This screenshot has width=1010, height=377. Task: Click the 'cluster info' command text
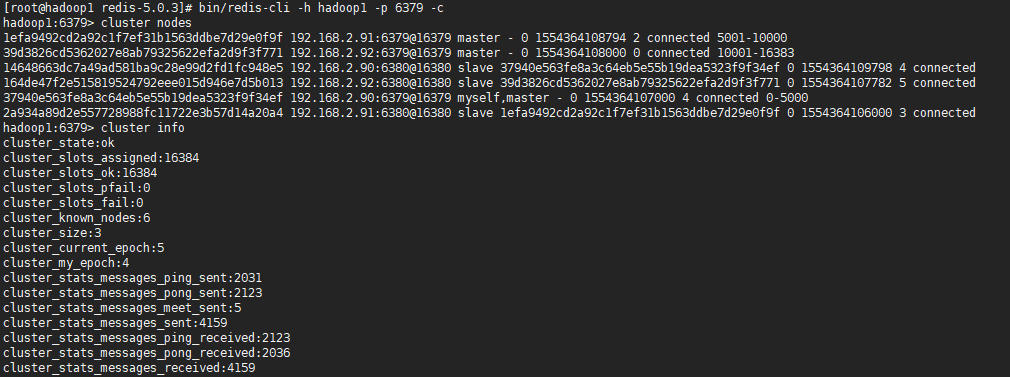(143, 128)
